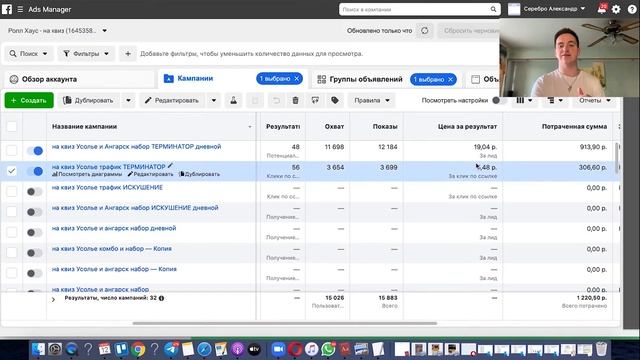Image resolution: width=640 pixels, height=360 pixels.
Task: Click the pencil icon beside Усолье трафик ТЕРМИНАТОР
Action: [170, 166]
